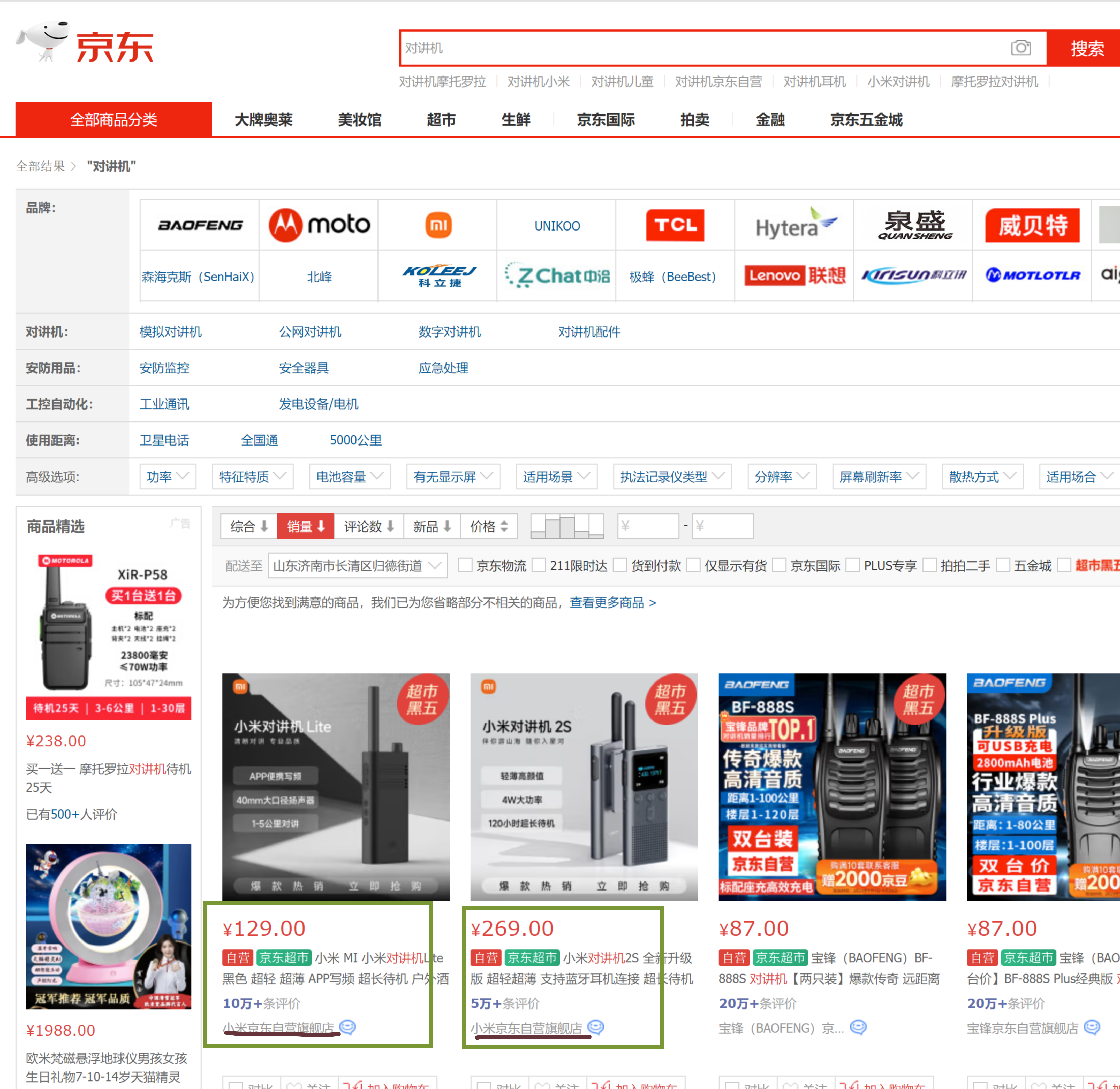
Task: Click the minimum price input box
Action: pos(648,526)
